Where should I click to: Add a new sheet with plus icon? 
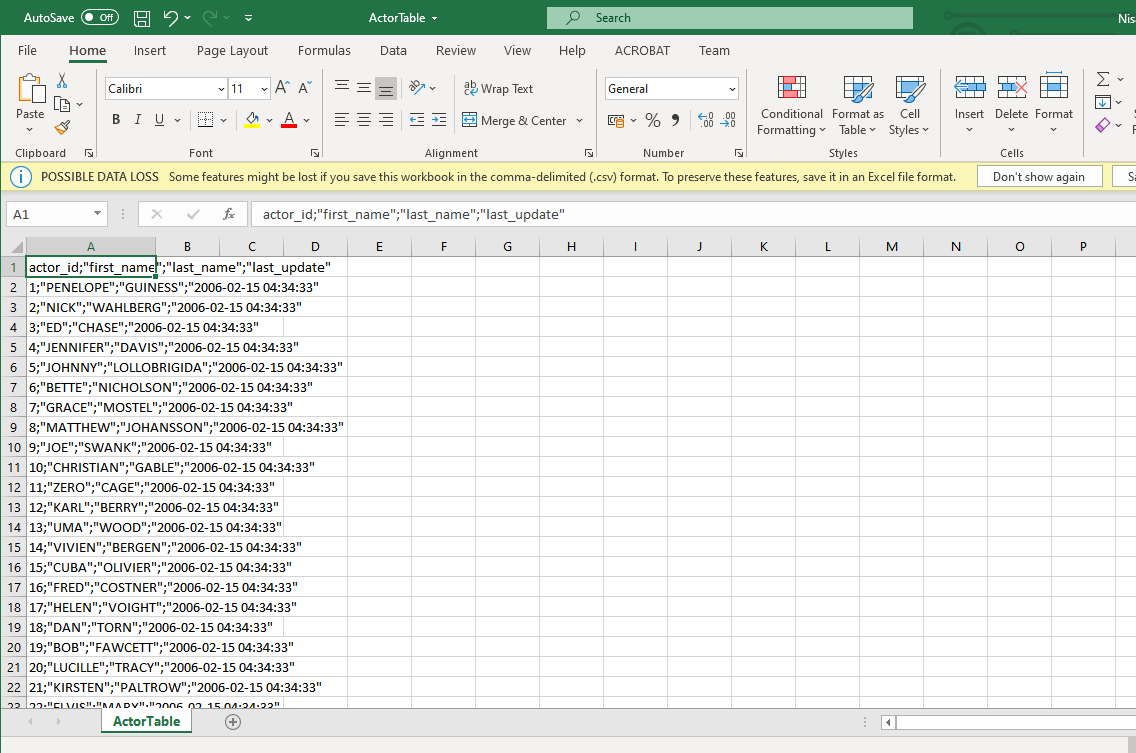(233, 722)
